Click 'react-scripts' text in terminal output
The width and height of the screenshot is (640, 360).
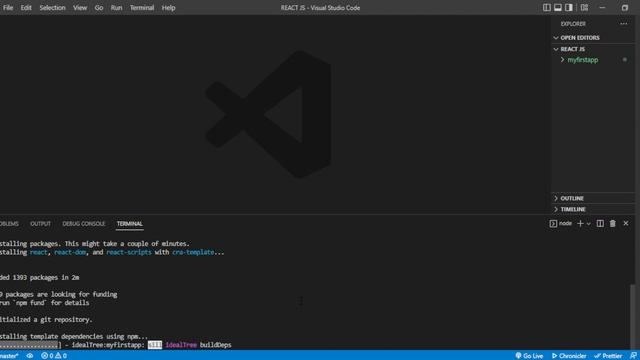pos(129,252)
